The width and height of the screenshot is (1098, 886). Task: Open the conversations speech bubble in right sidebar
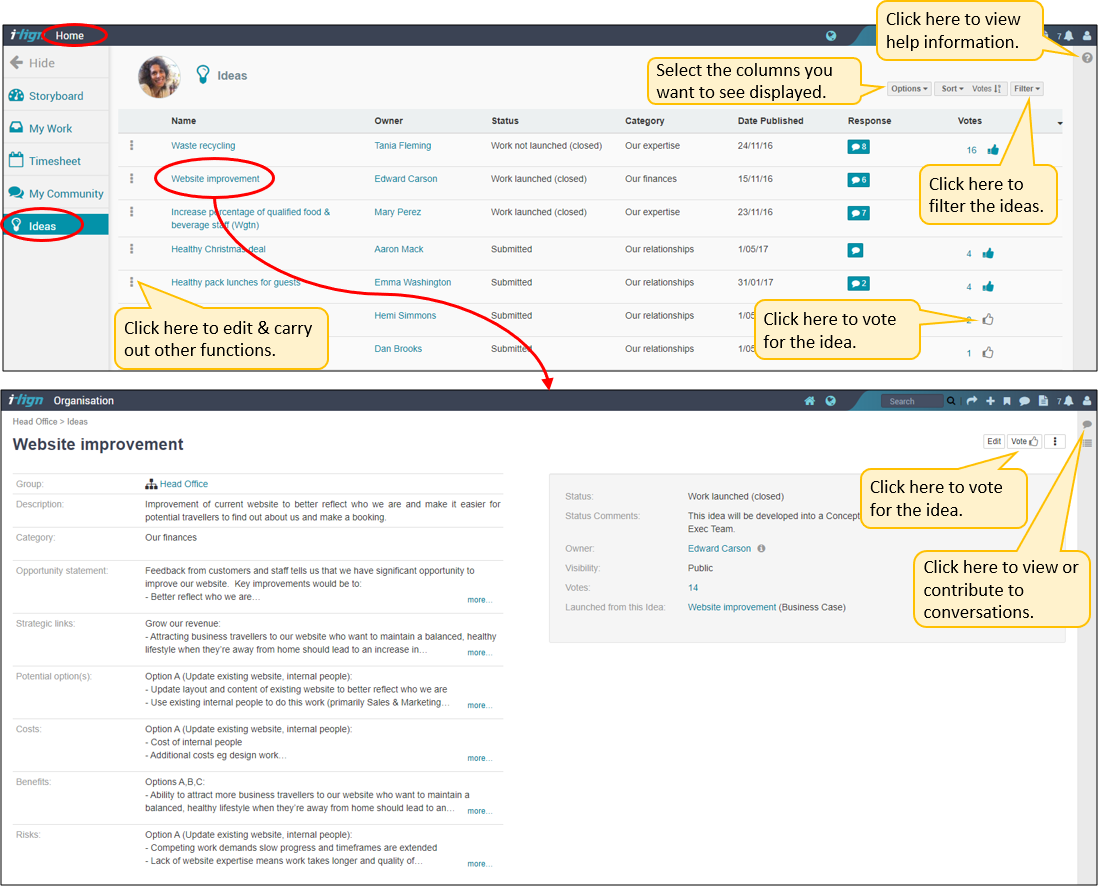(1087, 424)
